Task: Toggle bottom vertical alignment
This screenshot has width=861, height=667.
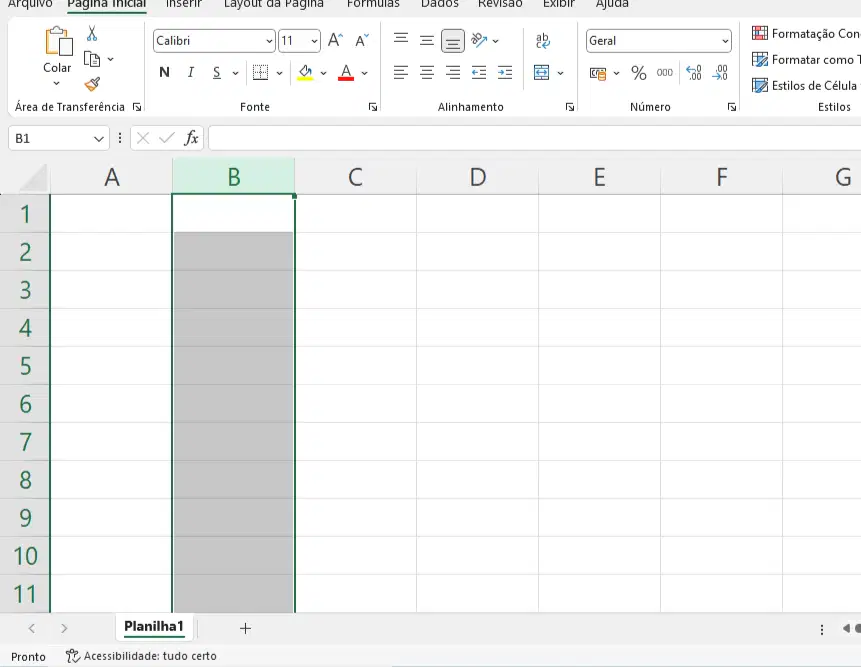Action: pos(453,41)
